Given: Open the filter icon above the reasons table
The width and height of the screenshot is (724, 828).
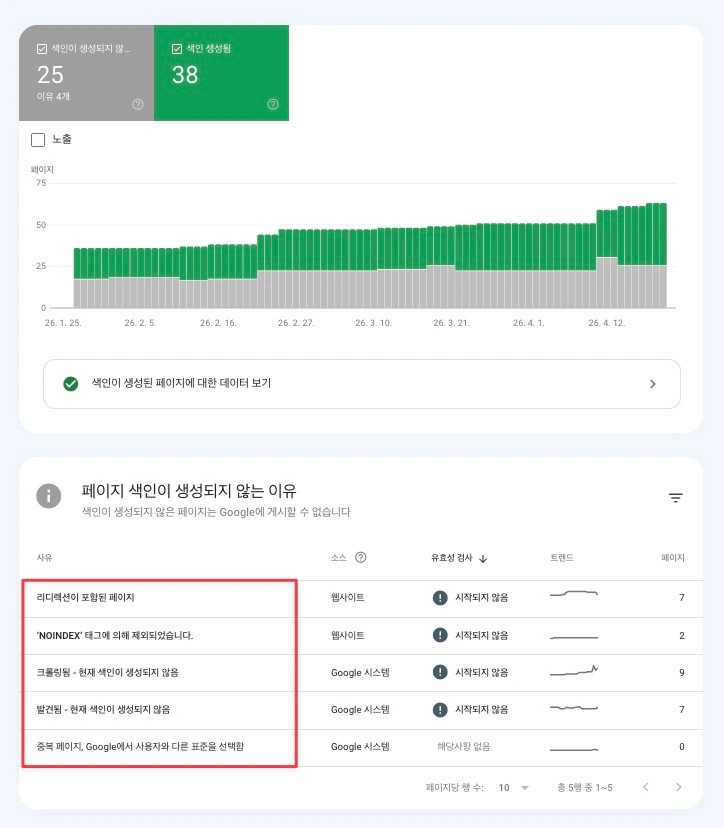Looking at the screenshot, I should tap(676, 497).
